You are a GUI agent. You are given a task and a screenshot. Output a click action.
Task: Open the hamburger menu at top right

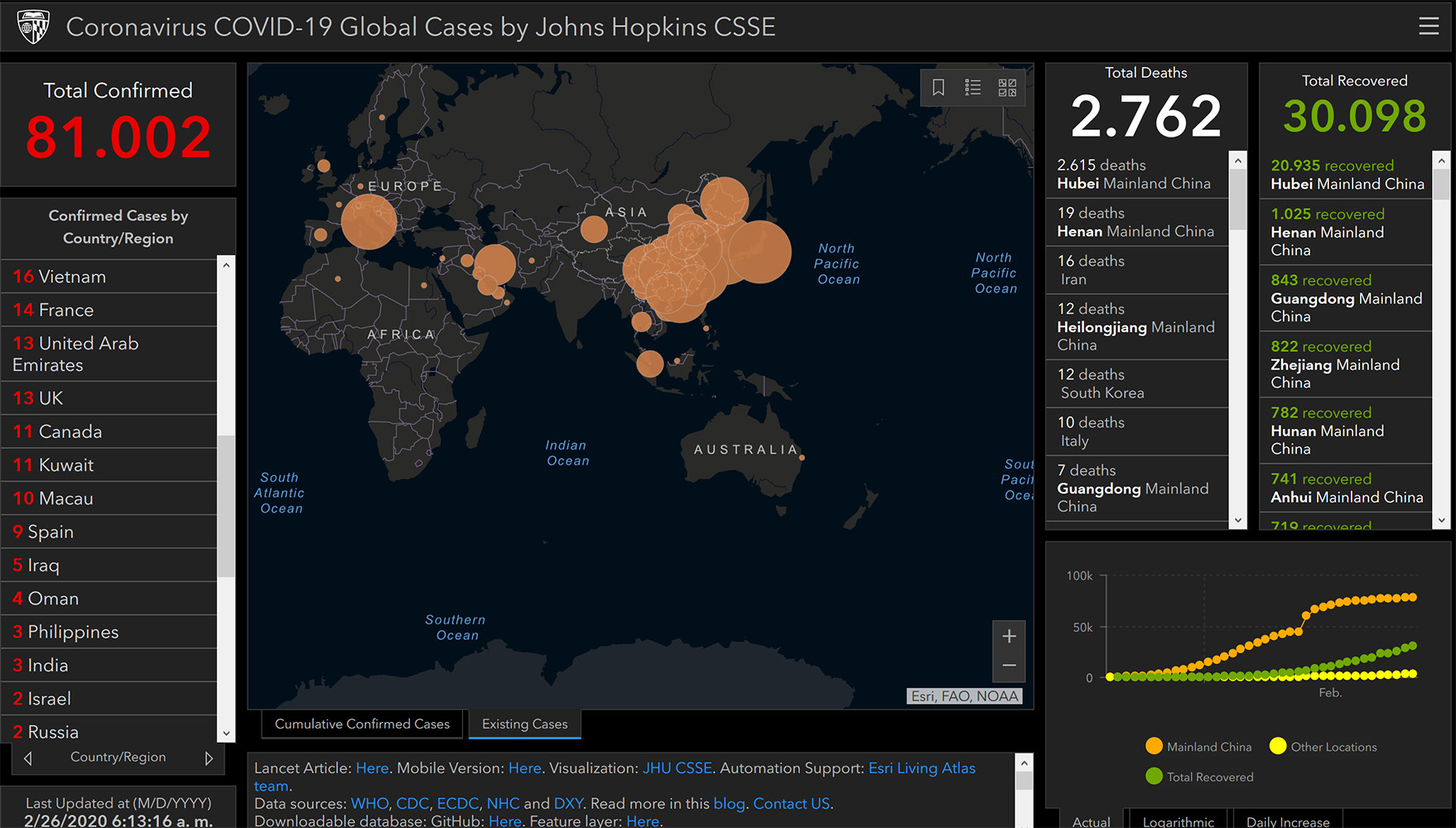click(1429, 26)
